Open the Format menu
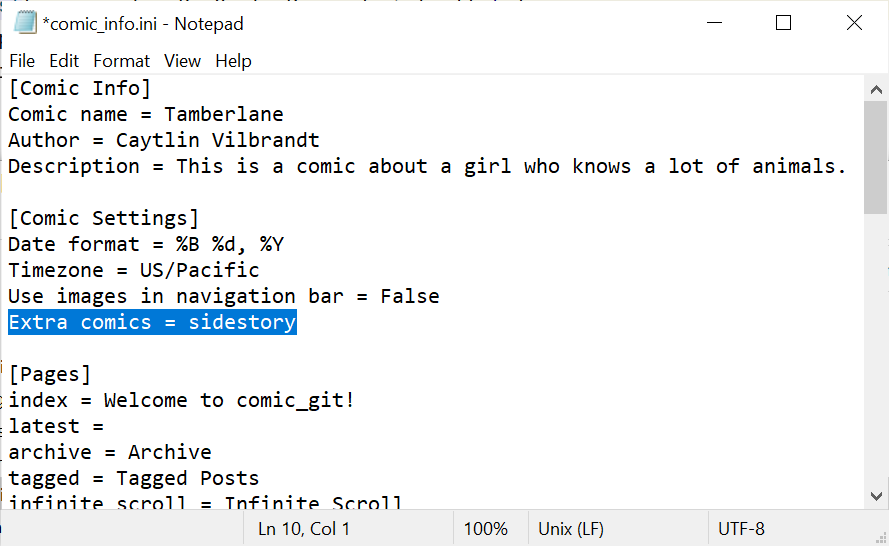Image resolution: width=889 pixels, height=546 pixels. pos(121,61)
